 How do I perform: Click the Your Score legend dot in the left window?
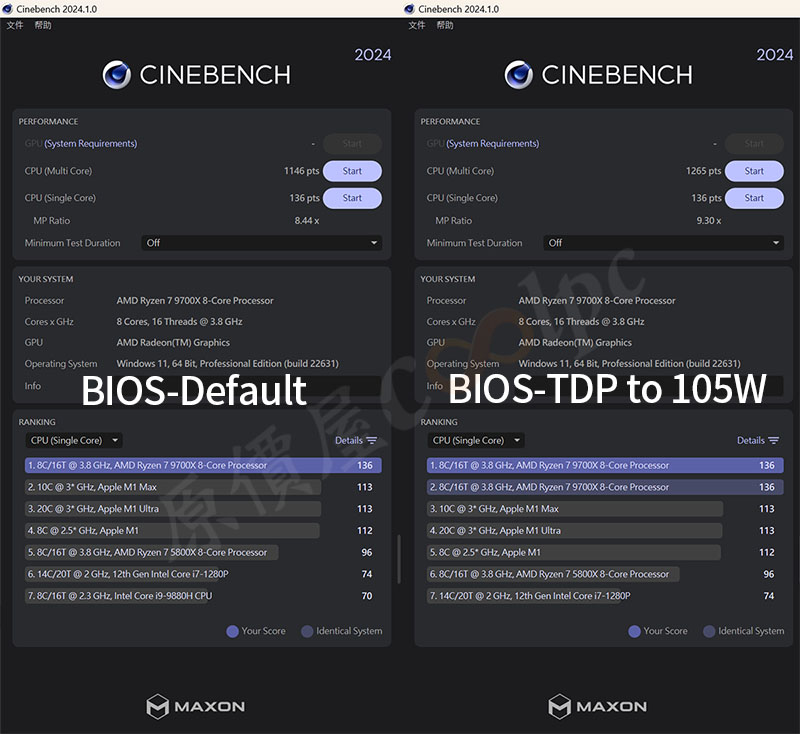[232, 631]
